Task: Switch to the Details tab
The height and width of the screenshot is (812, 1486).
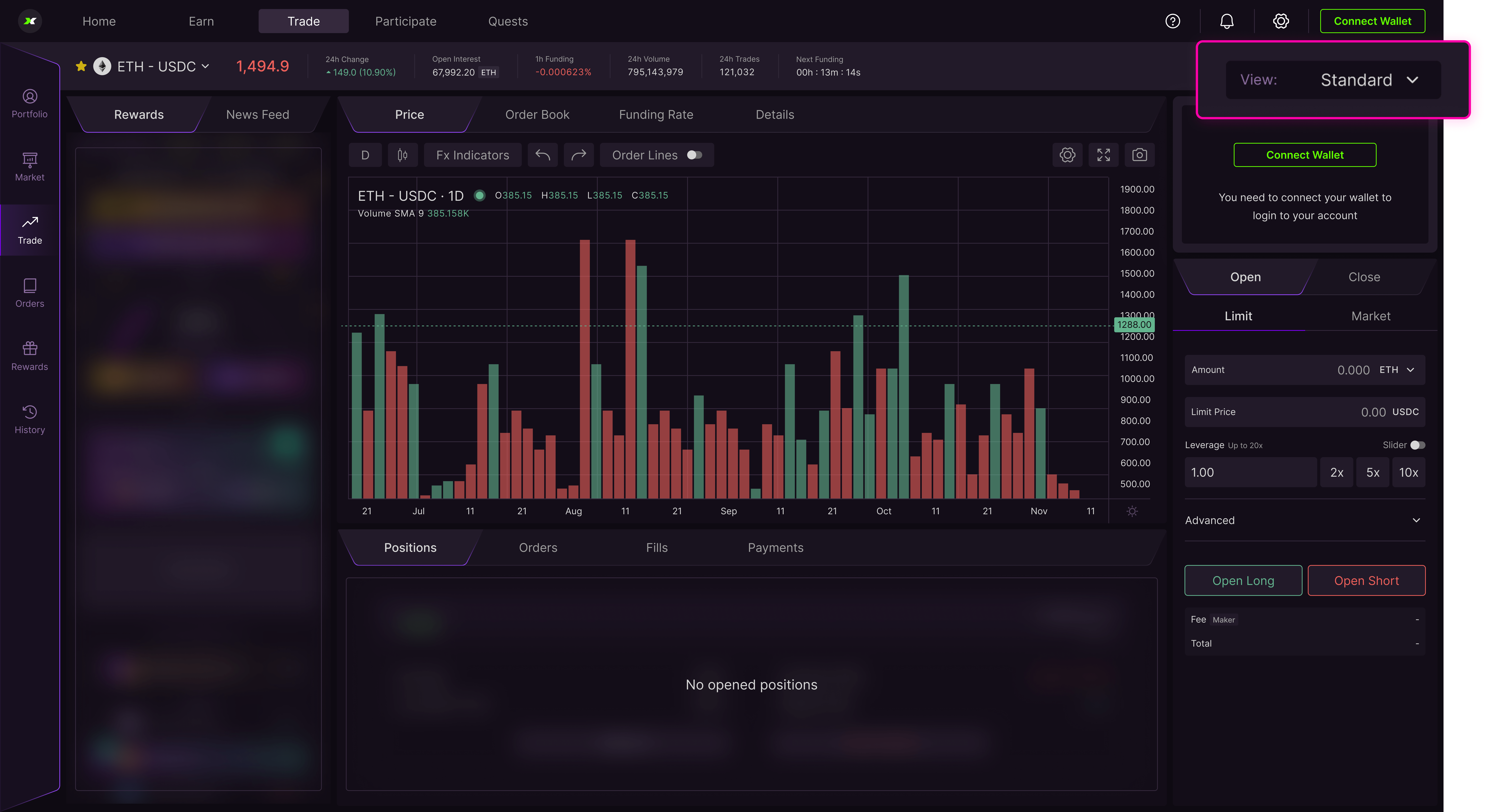Action: [775, 115]
